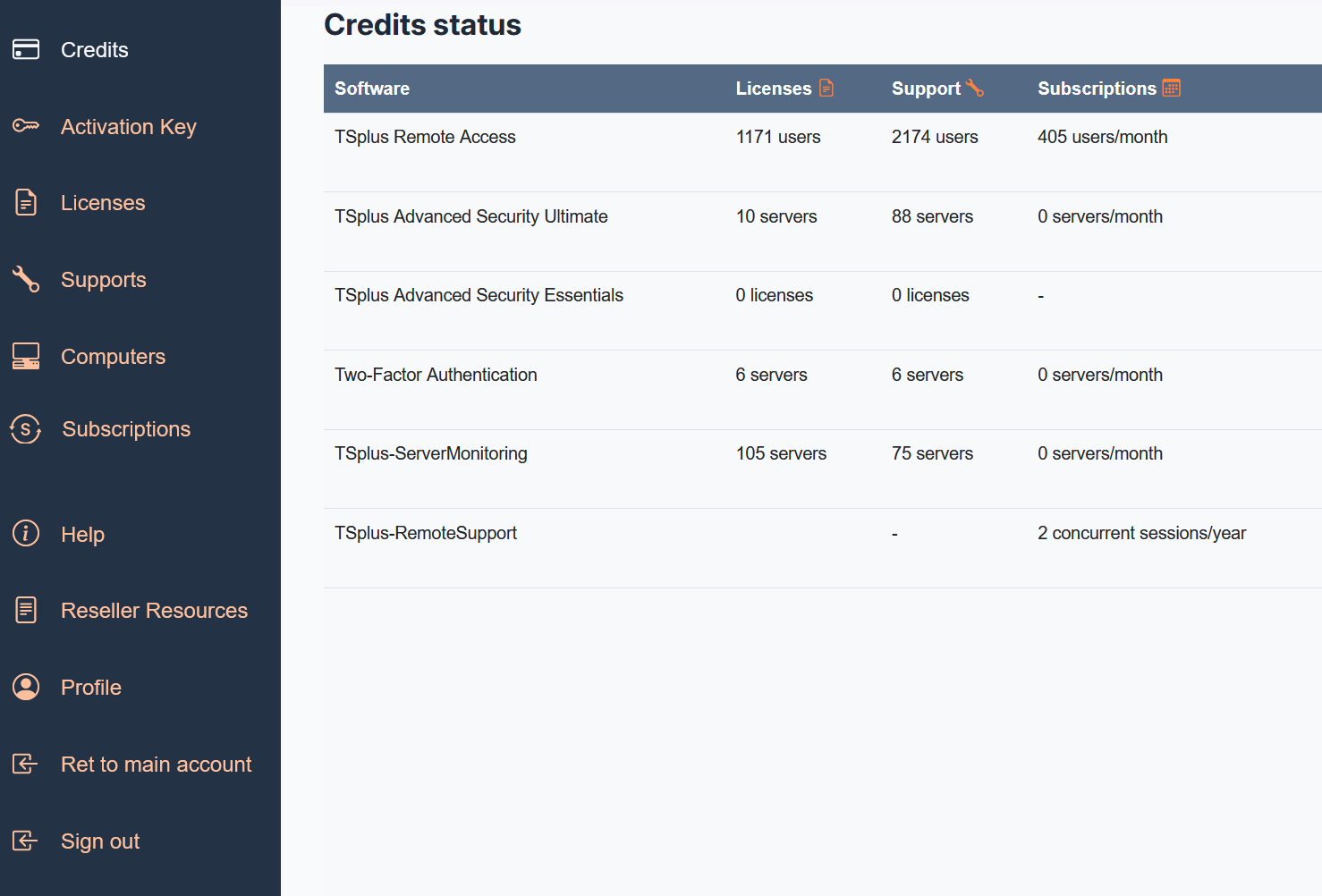Click the Credits status heading
Screen dimensions: 1322x896
point(422,25)
